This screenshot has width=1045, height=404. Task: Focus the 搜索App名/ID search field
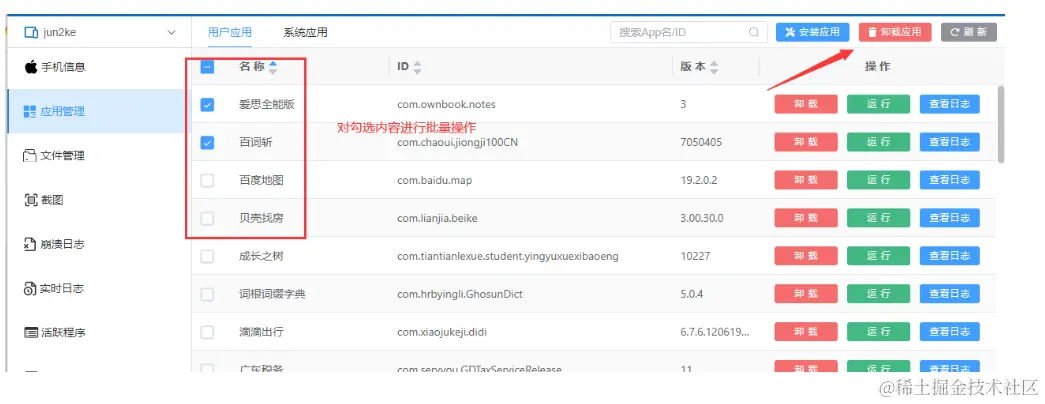pyautogui.click(x=688, y=32)
